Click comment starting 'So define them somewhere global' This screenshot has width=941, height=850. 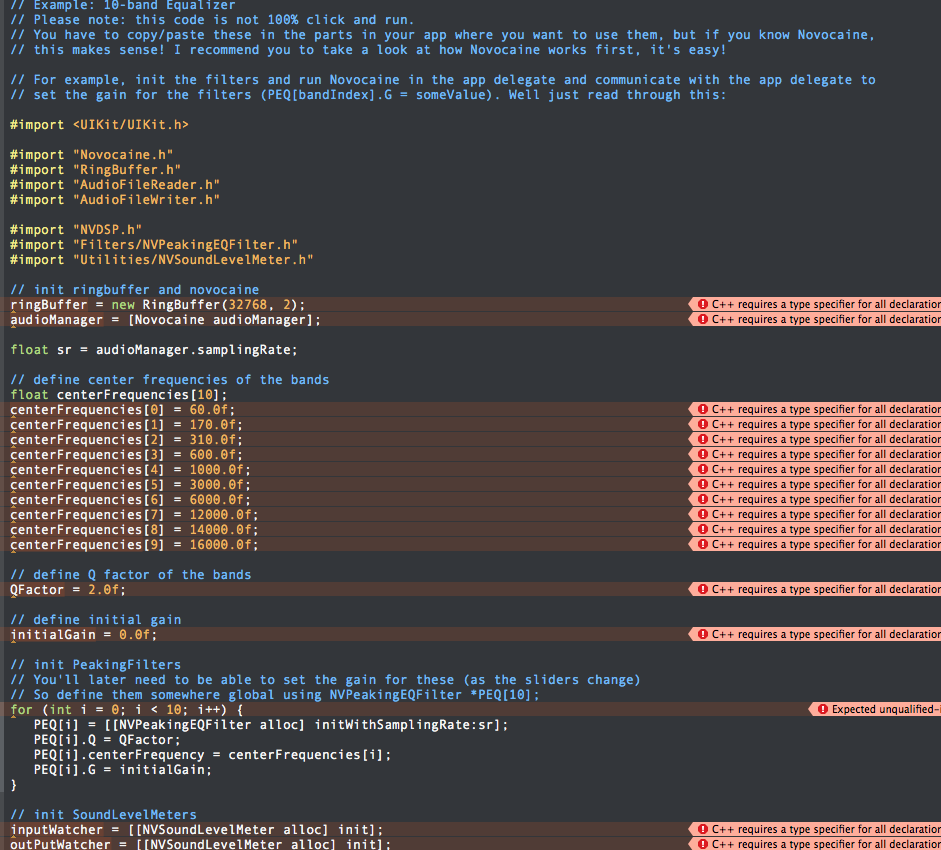[x=275, y=695]
